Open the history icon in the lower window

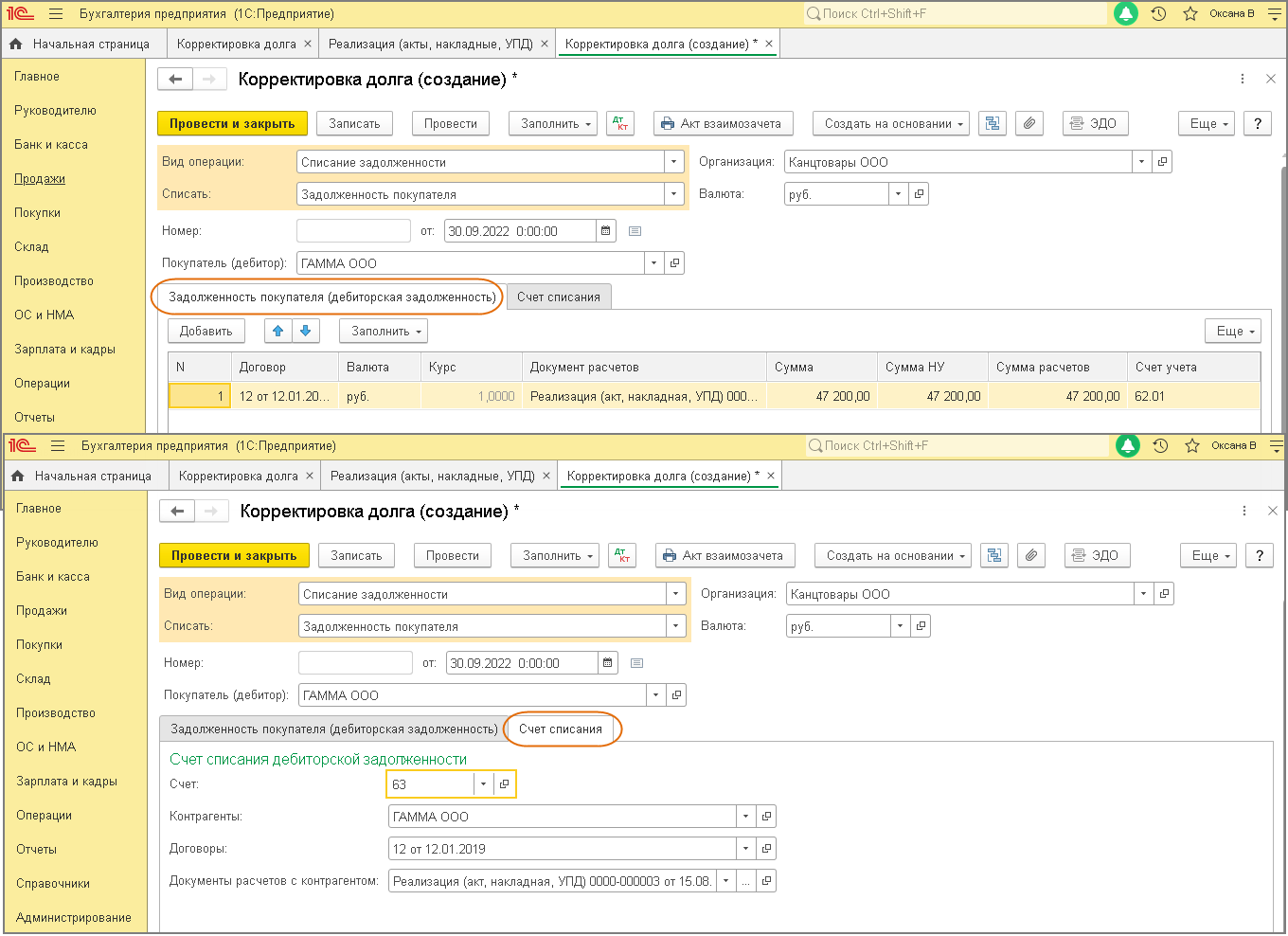(x=1160, y=446)
